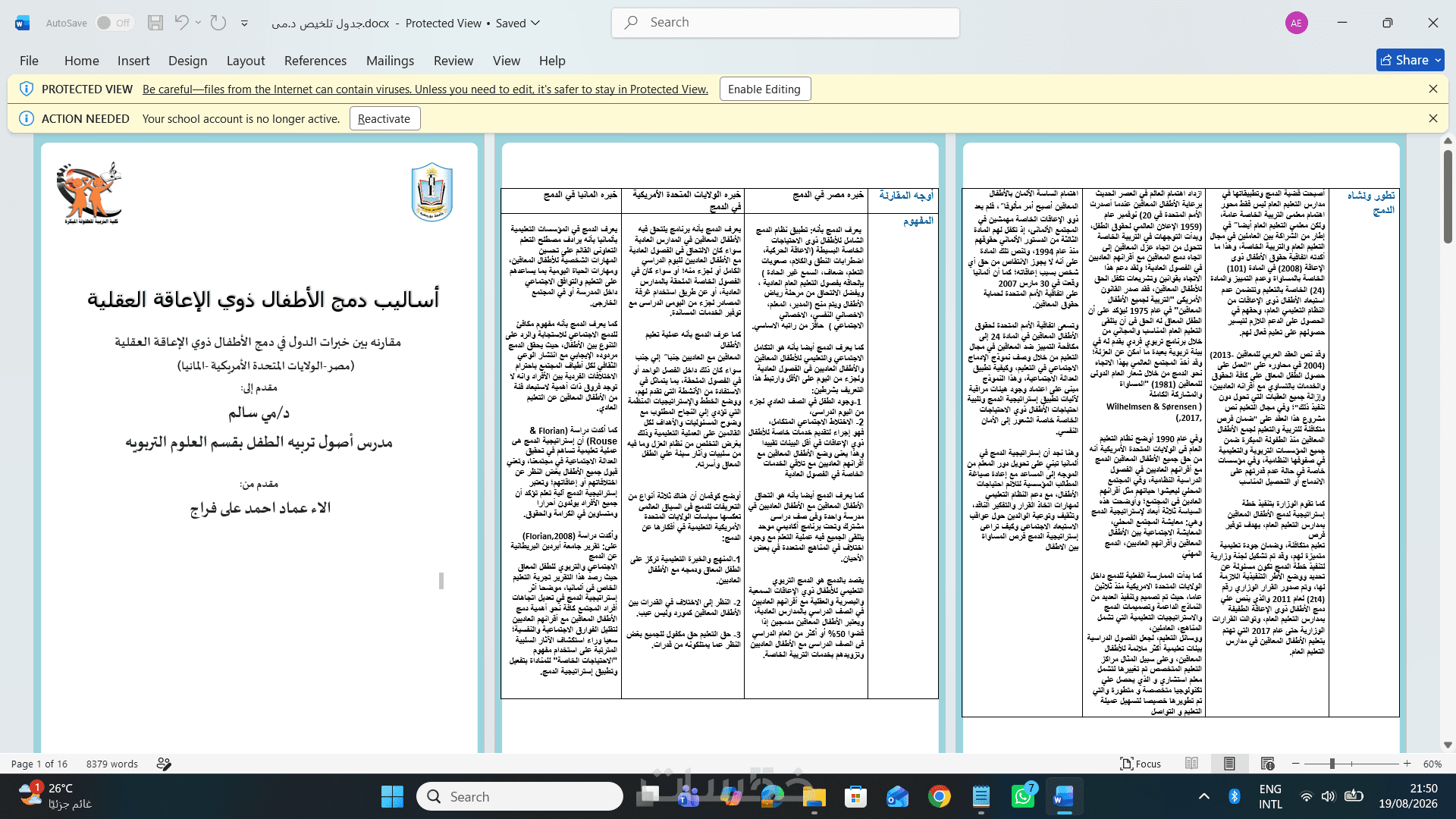1456x819 pixels.
Task: Open Outlook from taskbar
Action: tap(897, 797)
